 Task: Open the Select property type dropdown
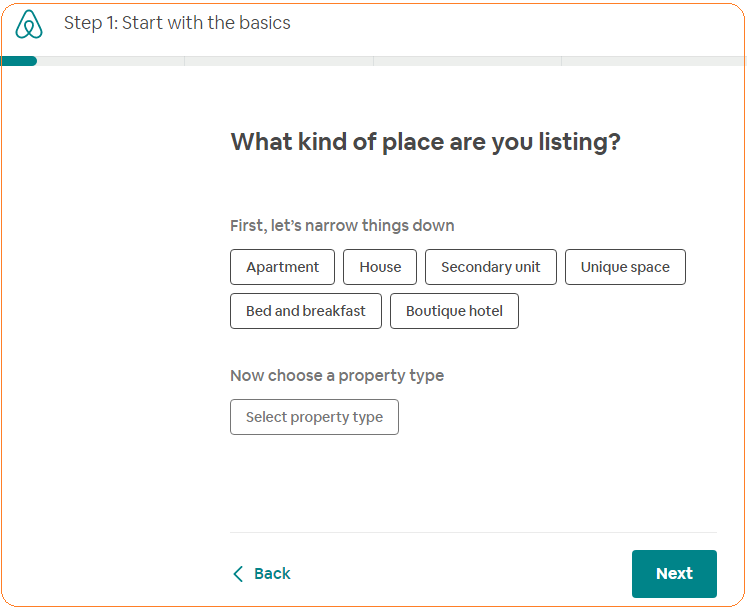tap(314, 417)
